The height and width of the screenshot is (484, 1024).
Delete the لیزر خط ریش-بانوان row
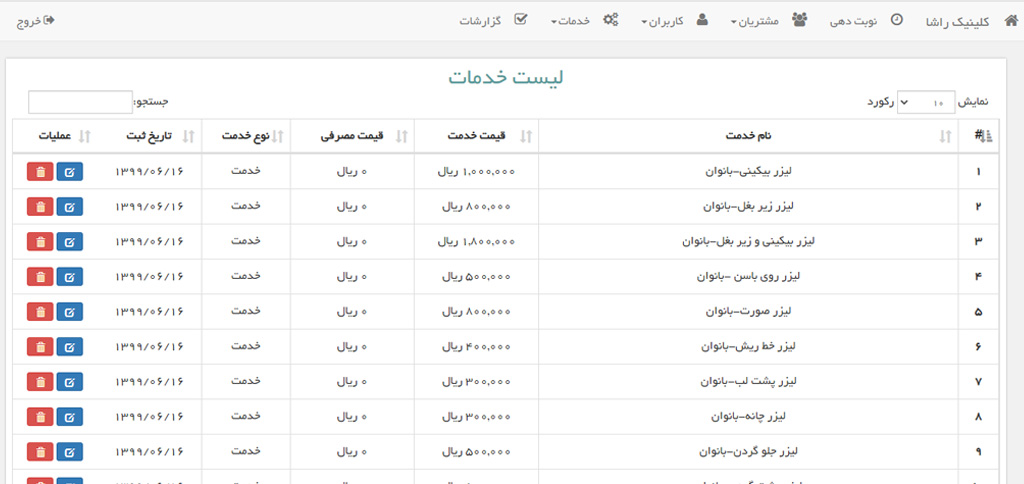coord(40,347)
